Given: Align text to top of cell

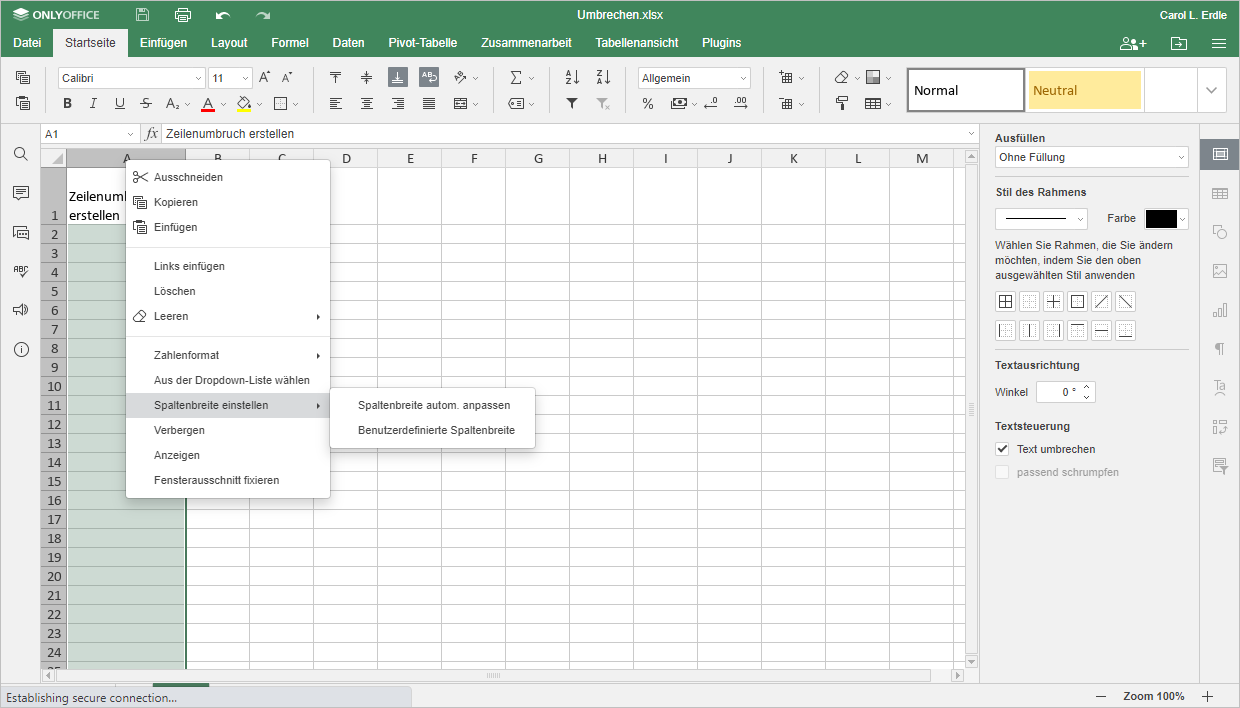Looking at the screenshot, I should click(336, 77).
